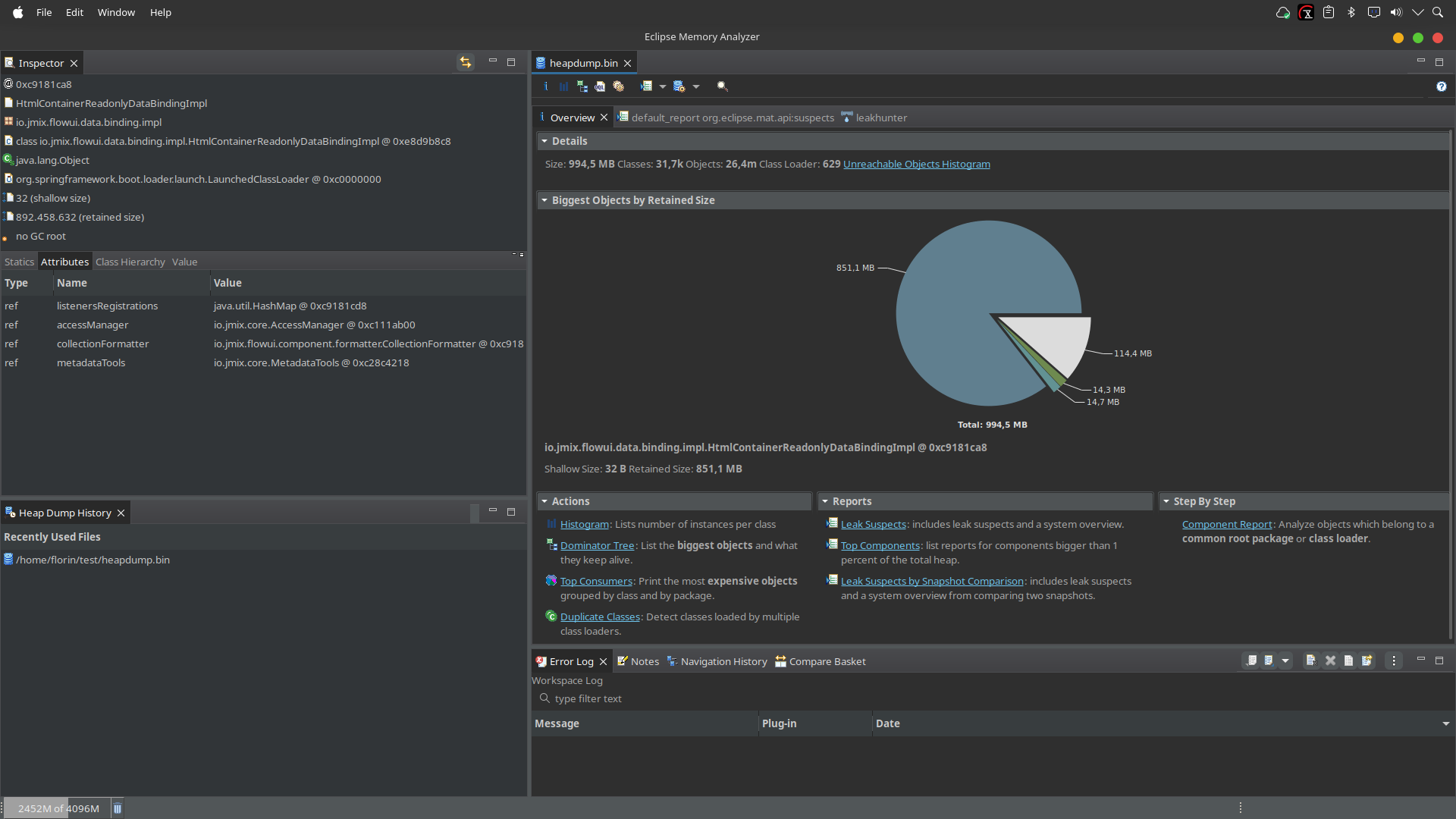This screenshot has width=1456, height=819.
Task: Select the listenersRegistrations attribute row
Action: pyautogui.click(x=263, y=306)
